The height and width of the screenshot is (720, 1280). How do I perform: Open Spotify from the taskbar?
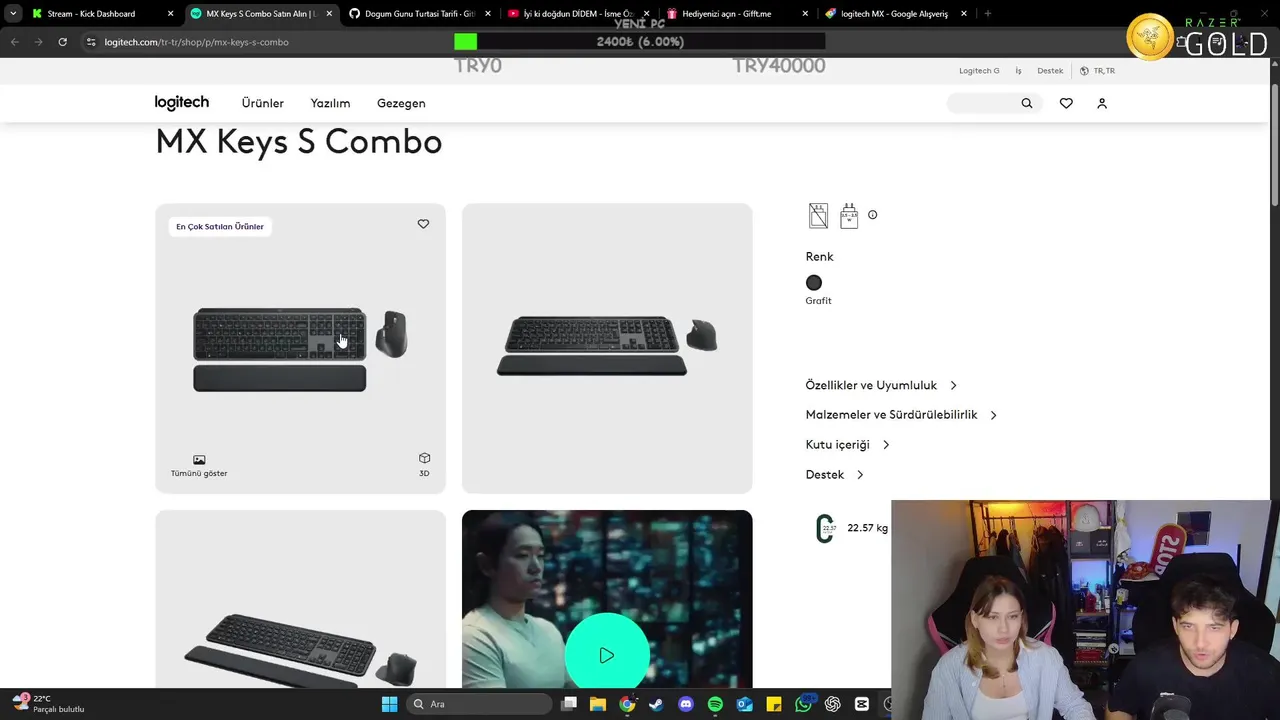[715, 704]
